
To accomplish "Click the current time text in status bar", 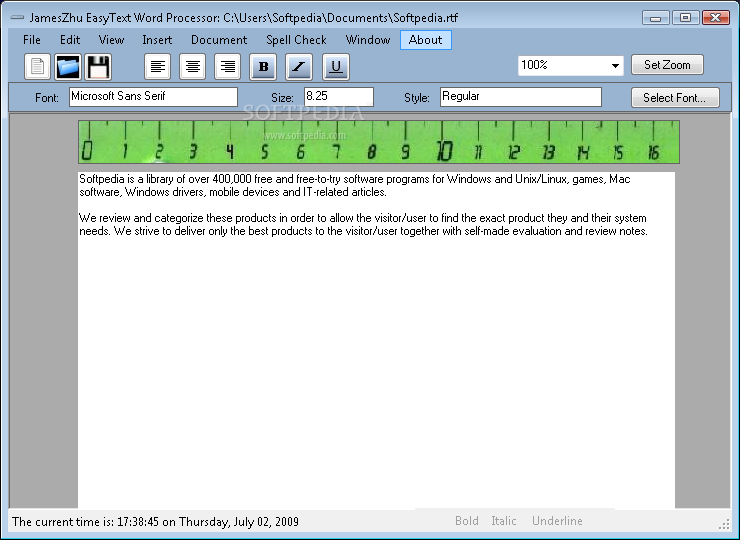I will click(155, 522).
